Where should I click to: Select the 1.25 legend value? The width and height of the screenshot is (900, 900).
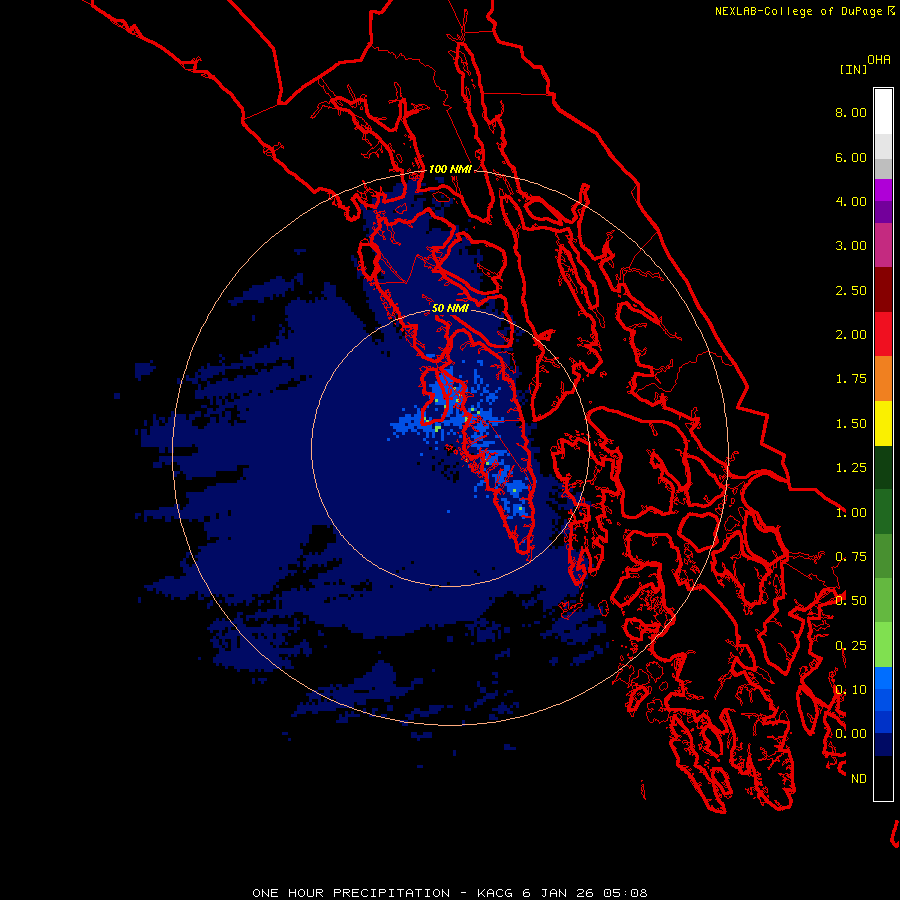(x=851, y=468)
